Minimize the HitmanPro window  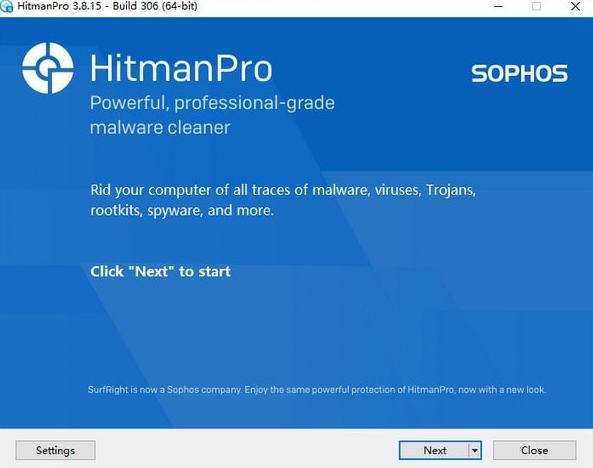[498, 6]
